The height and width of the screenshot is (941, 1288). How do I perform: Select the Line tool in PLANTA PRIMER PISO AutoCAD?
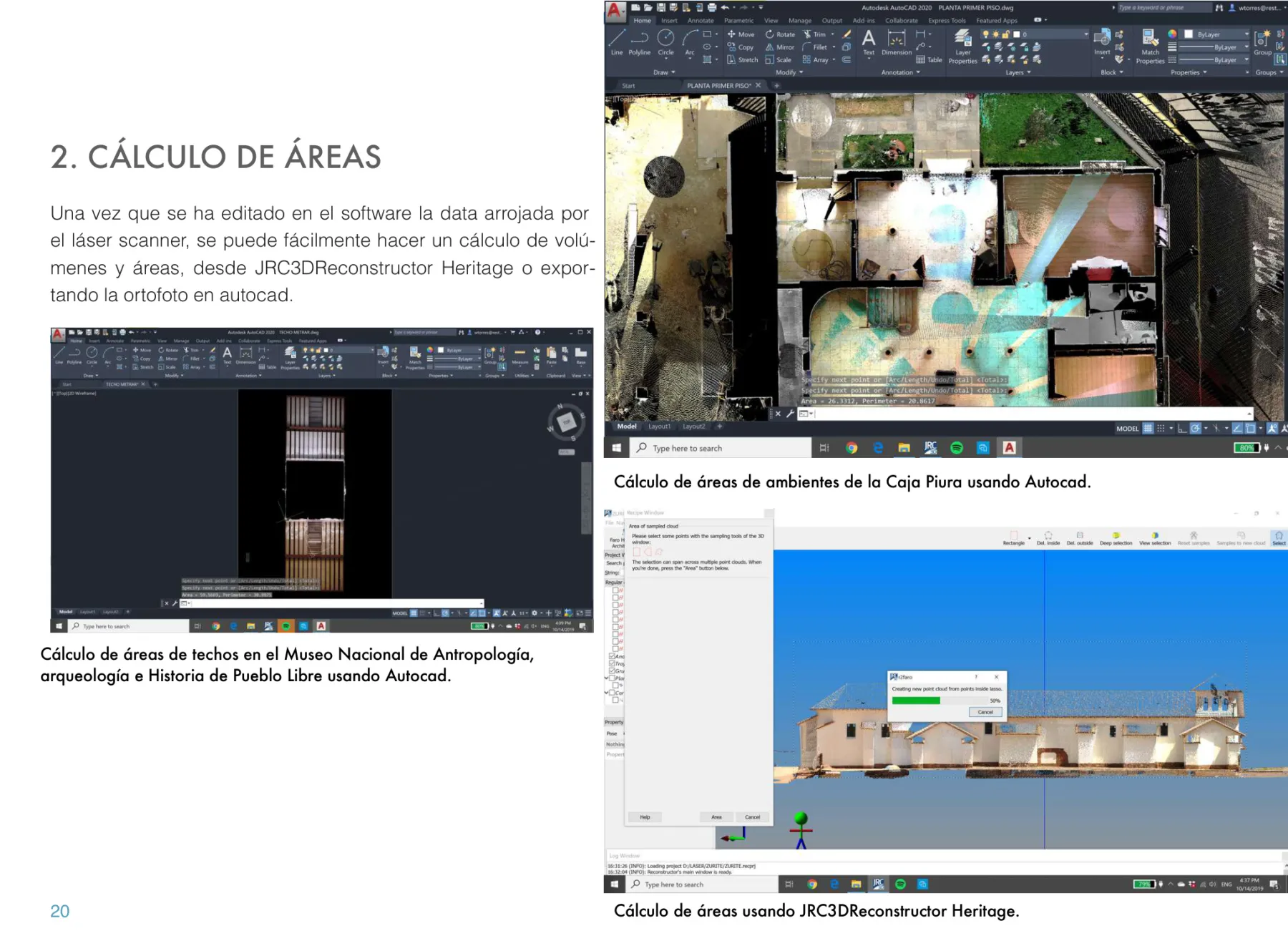coord(617,42)
